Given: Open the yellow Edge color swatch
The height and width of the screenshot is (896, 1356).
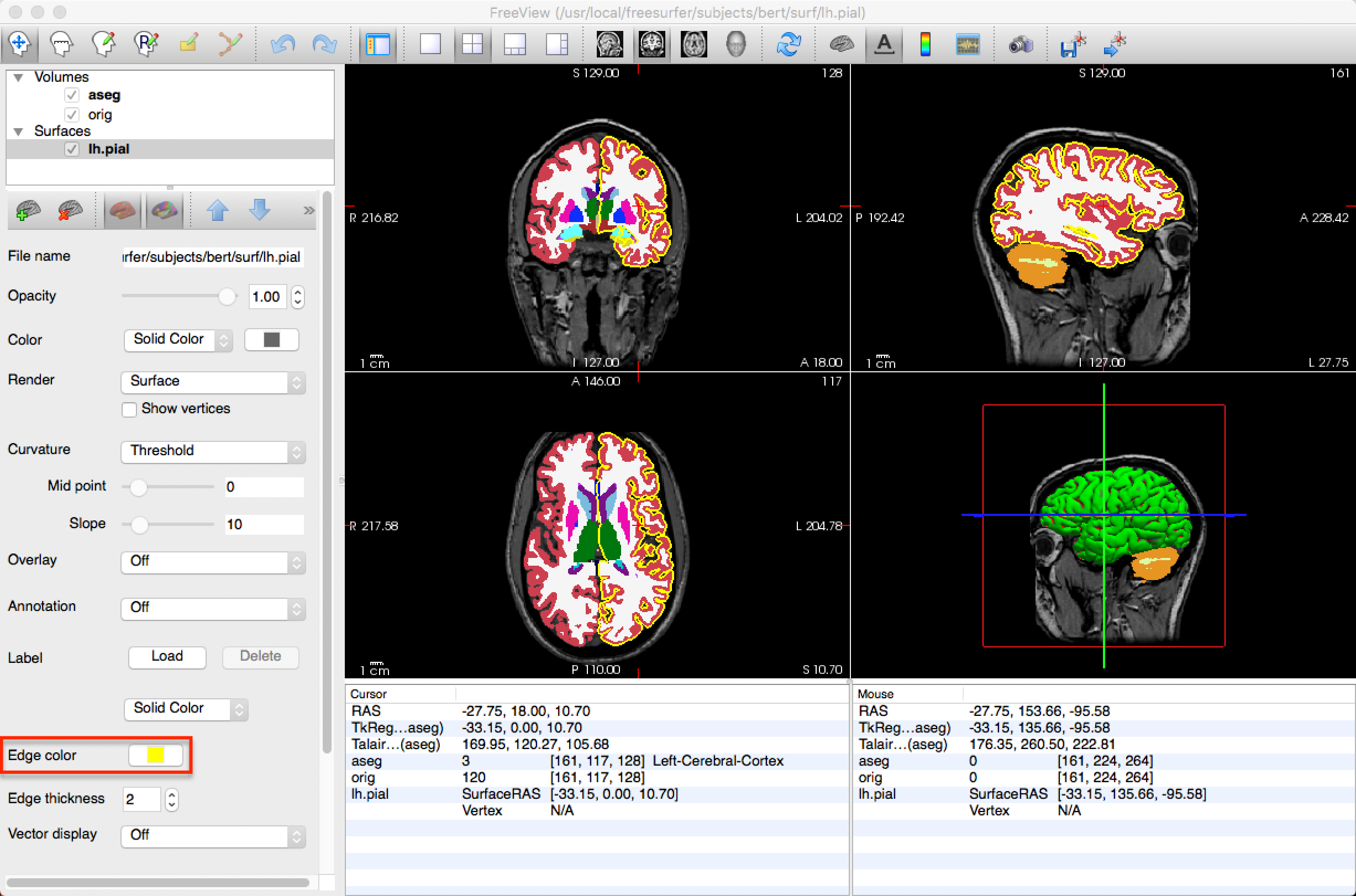Looking at the screenshot, I should (x=155, y=756).
